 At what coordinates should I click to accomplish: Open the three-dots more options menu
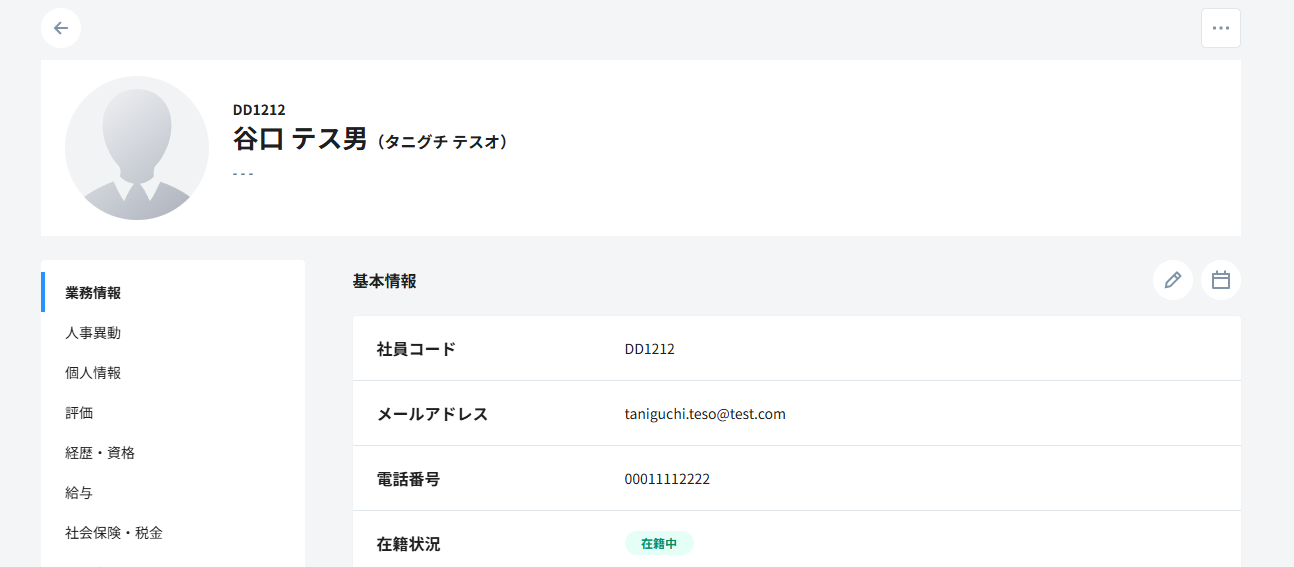tap(1220, 28)
